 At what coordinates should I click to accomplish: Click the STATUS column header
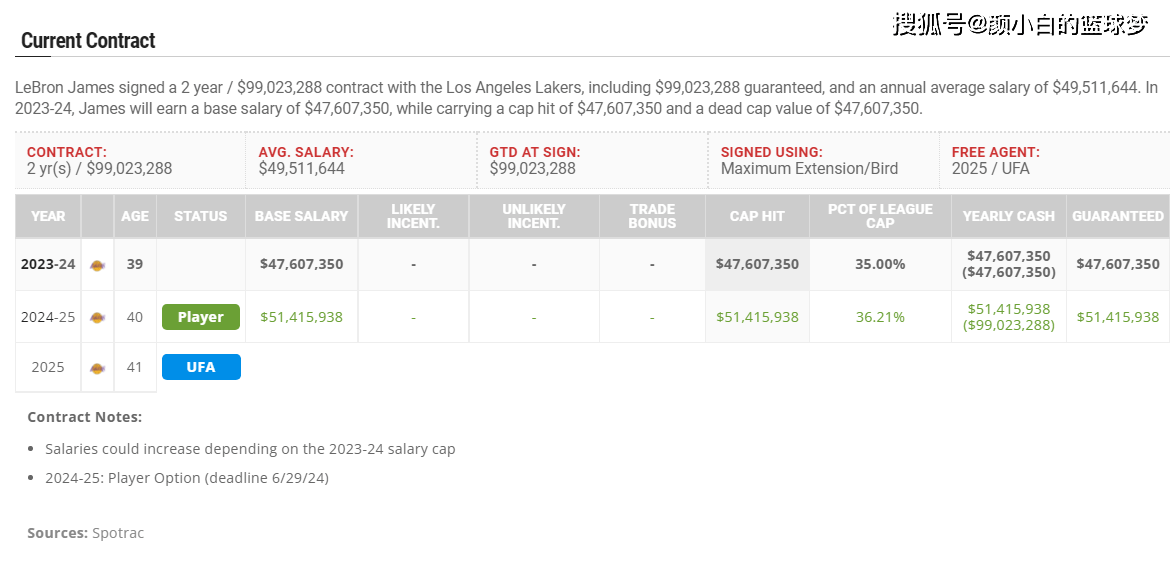tap(200, 216)
